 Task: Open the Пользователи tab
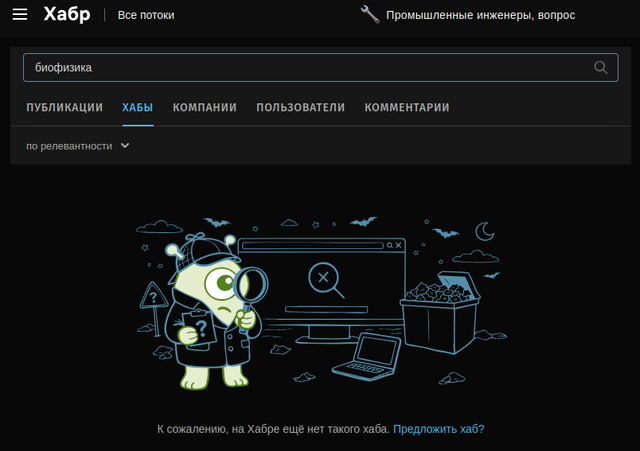[300, 107]
